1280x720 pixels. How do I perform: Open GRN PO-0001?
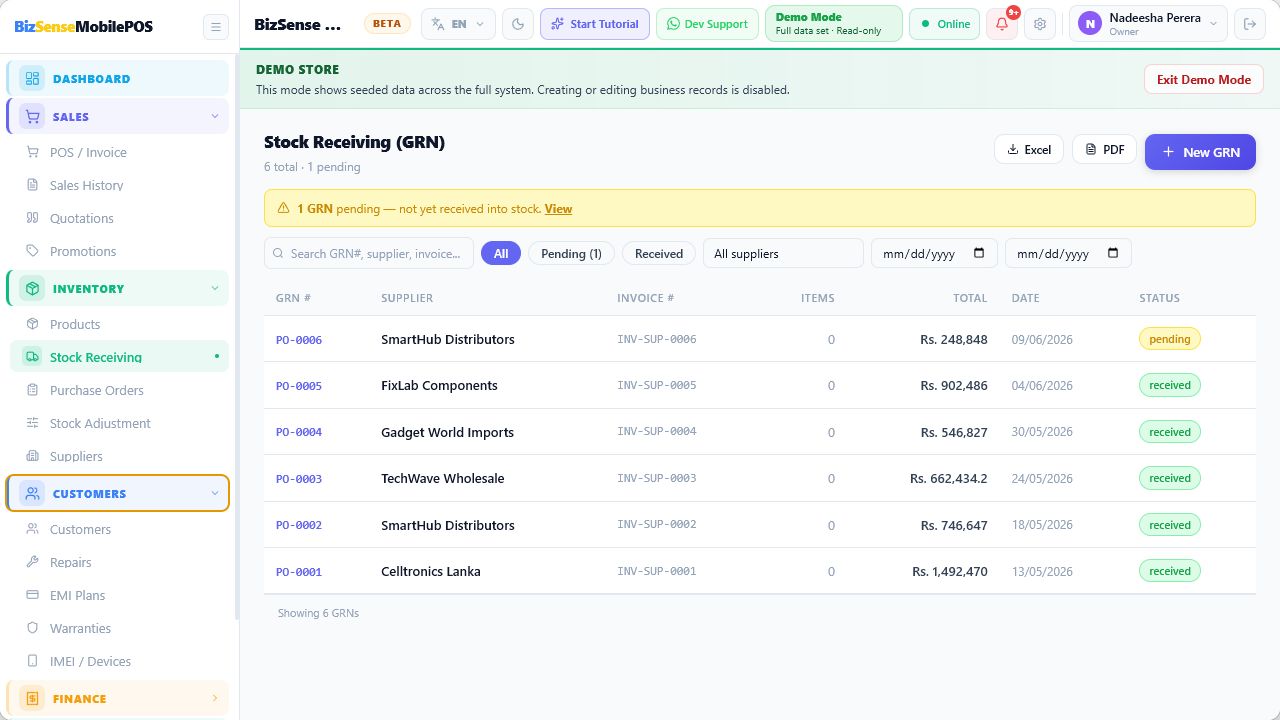point(299,572)
